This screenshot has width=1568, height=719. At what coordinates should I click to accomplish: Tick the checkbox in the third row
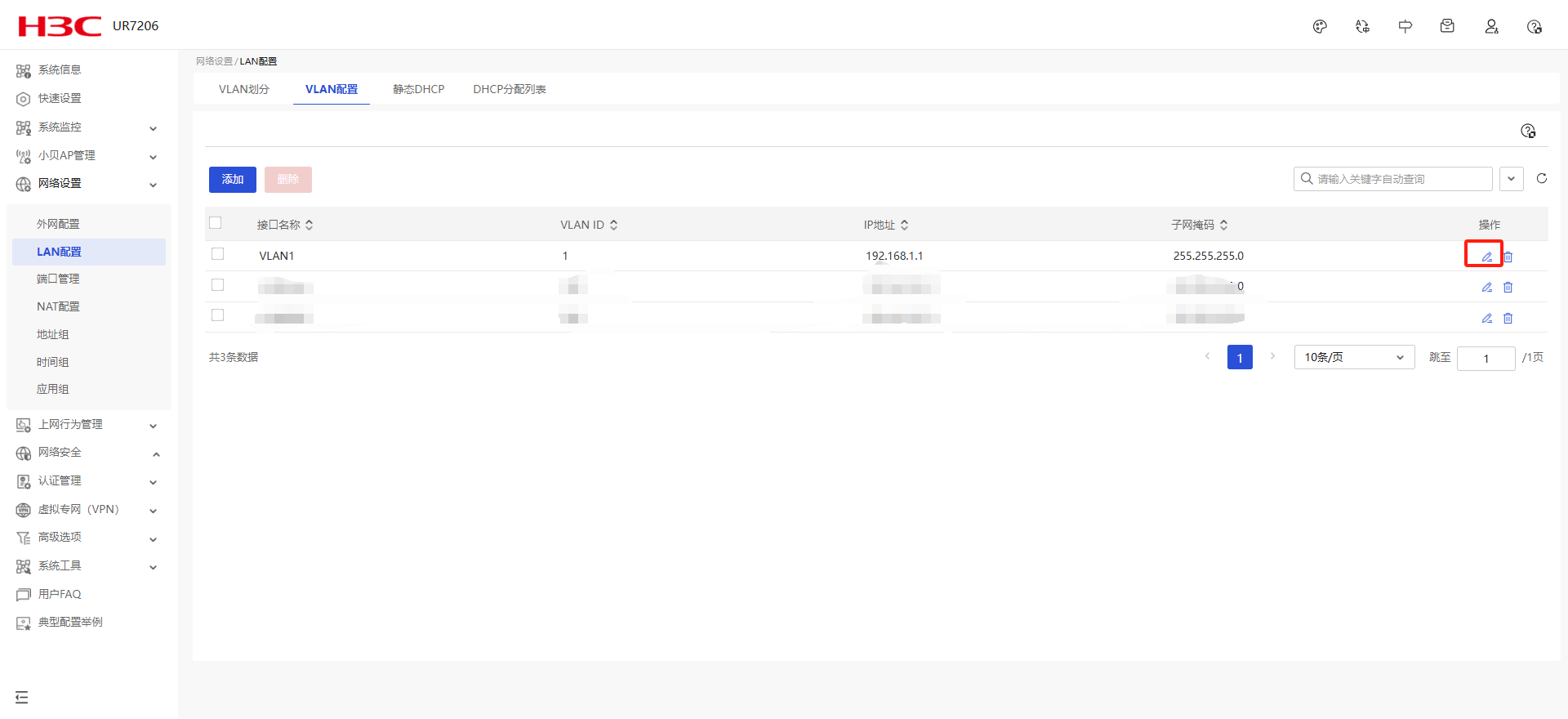coord(217,315)
